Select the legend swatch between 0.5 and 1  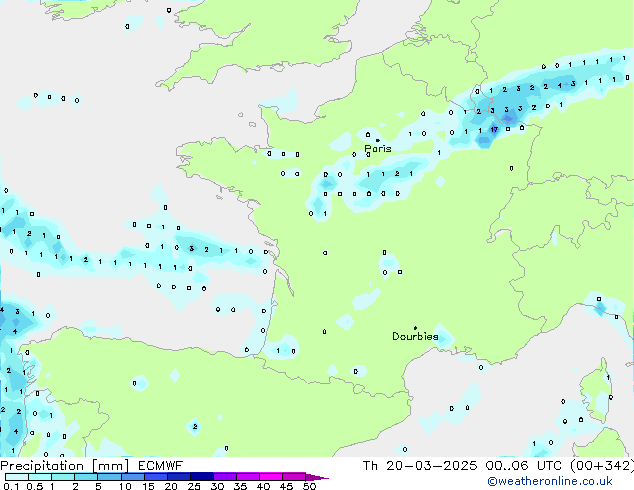tap(40, 477)
